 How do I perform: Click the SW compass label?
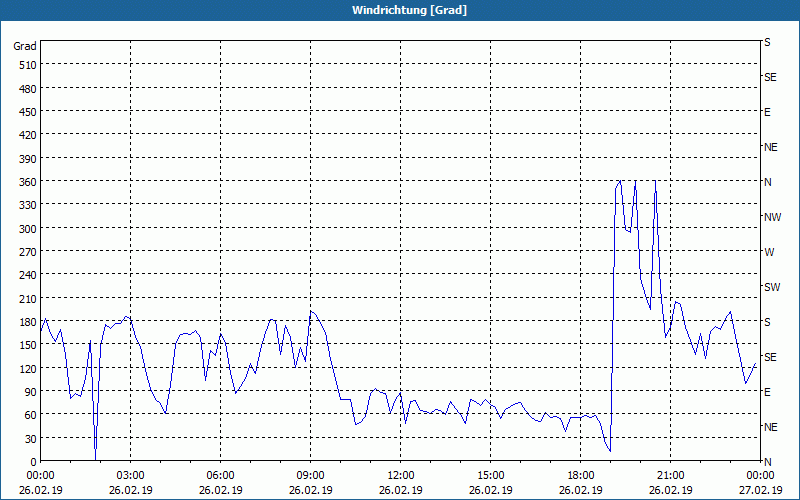pyautogui.click(x=772, y=287)
